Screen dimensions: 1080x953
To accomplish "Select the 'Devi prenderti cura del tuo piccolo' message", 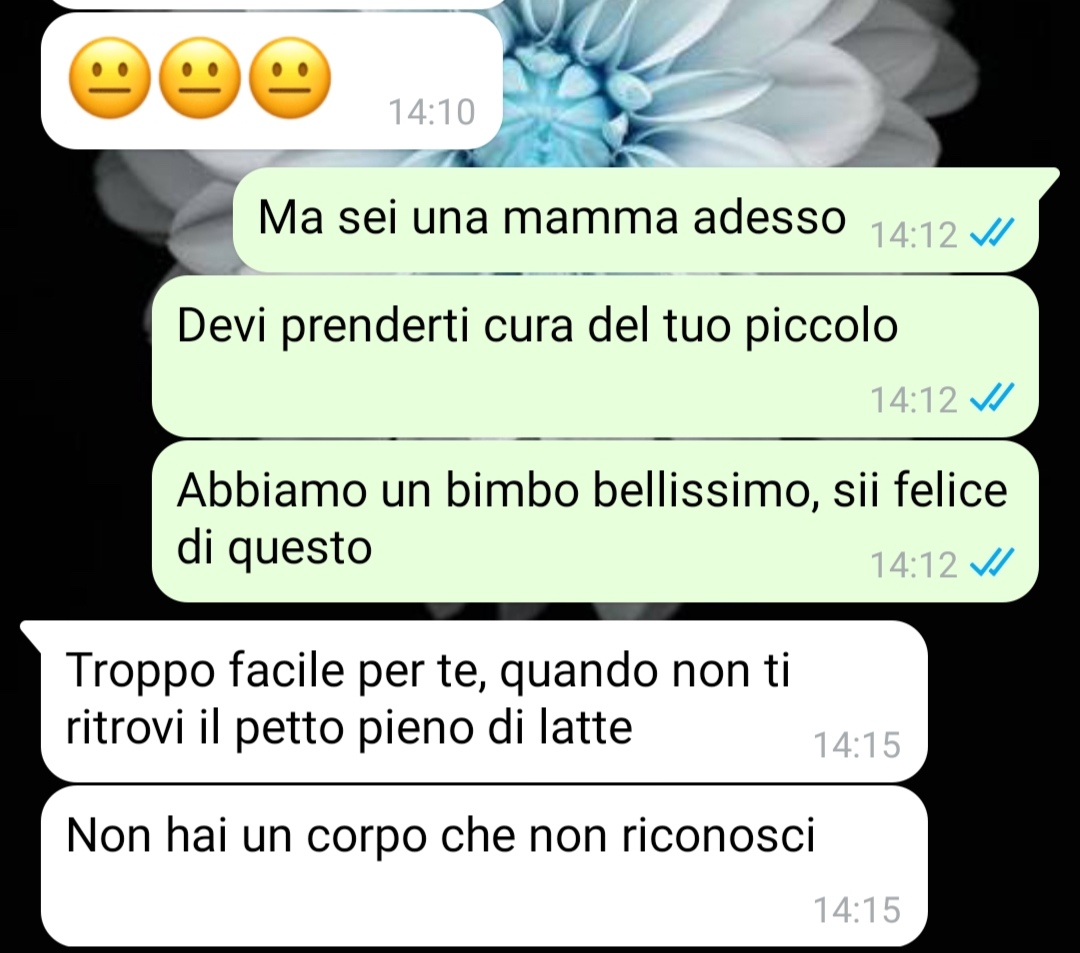I will pyautogui.click(x=595, y=356).
